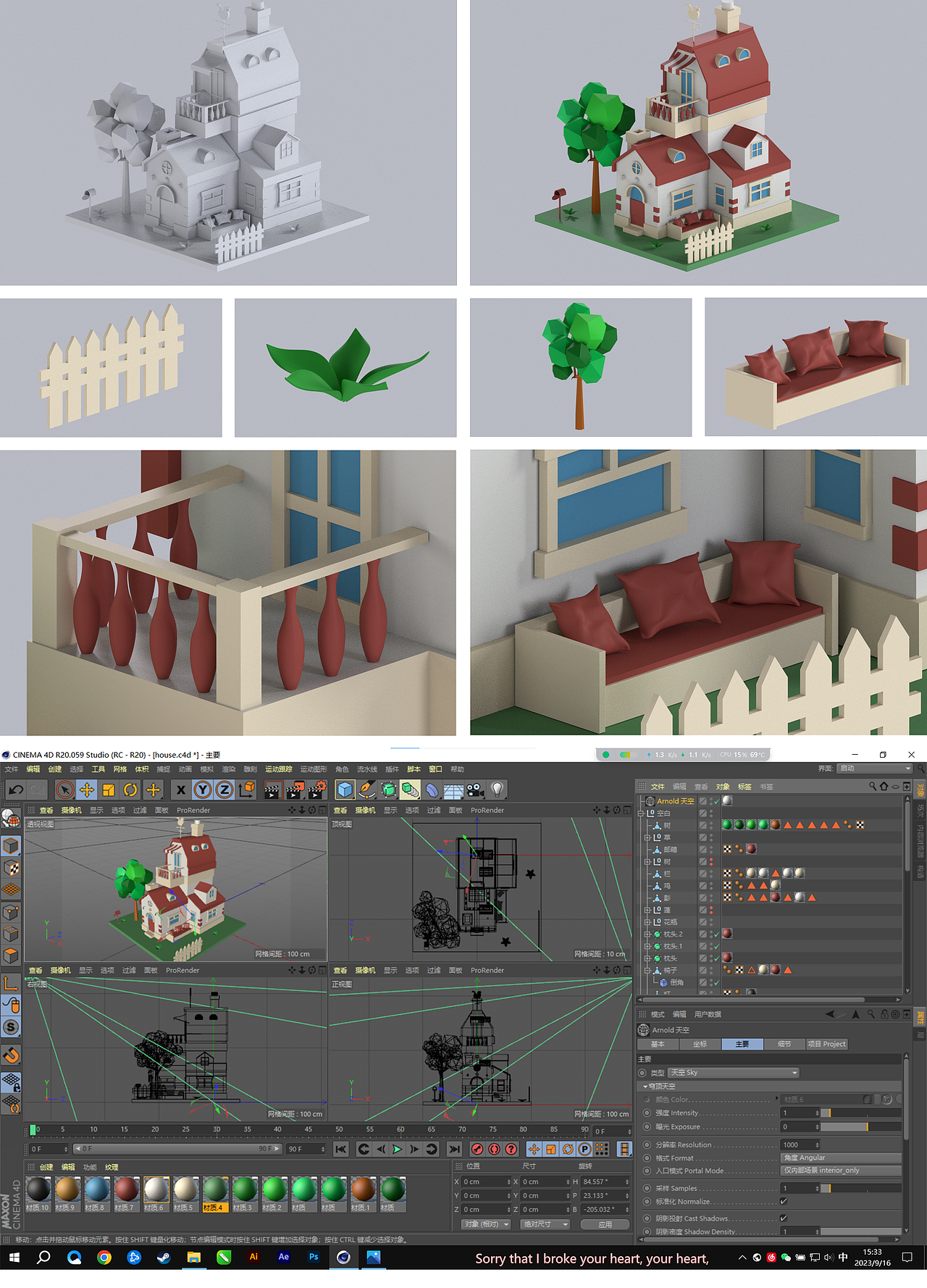
Task: Open the 对象 (相对) coordinate dropdown
Action: tap(487, 1224)
